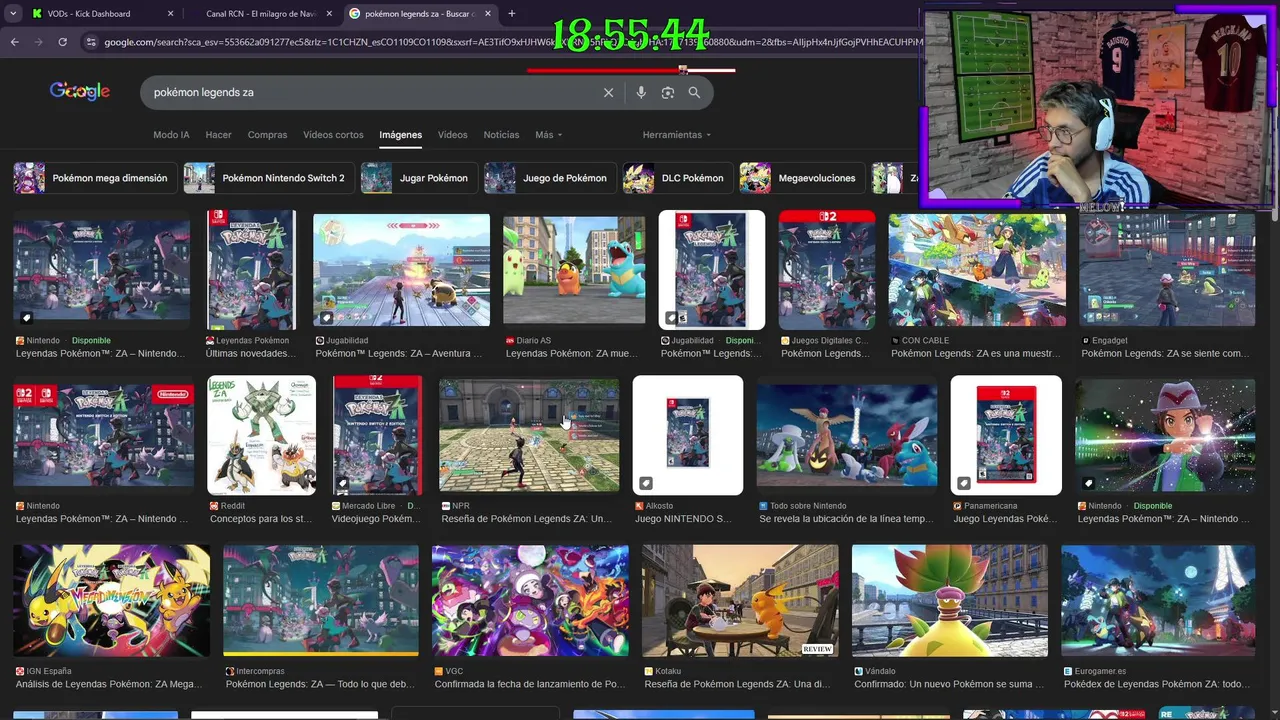This screenshot has height=720, width=1280.
Task: Expand the Más dropdown
Action: (x=548, y=135)
